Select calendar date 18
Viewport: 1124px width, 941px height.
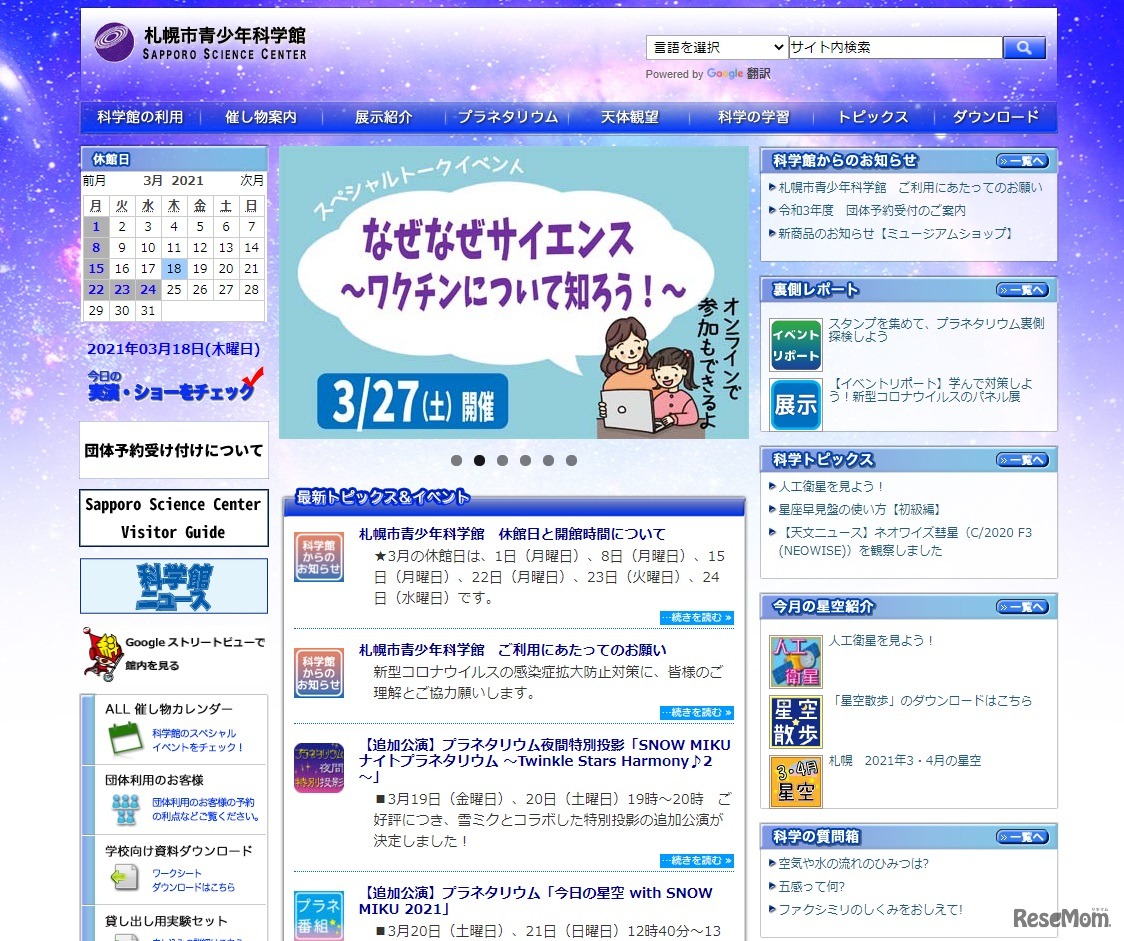174,269
